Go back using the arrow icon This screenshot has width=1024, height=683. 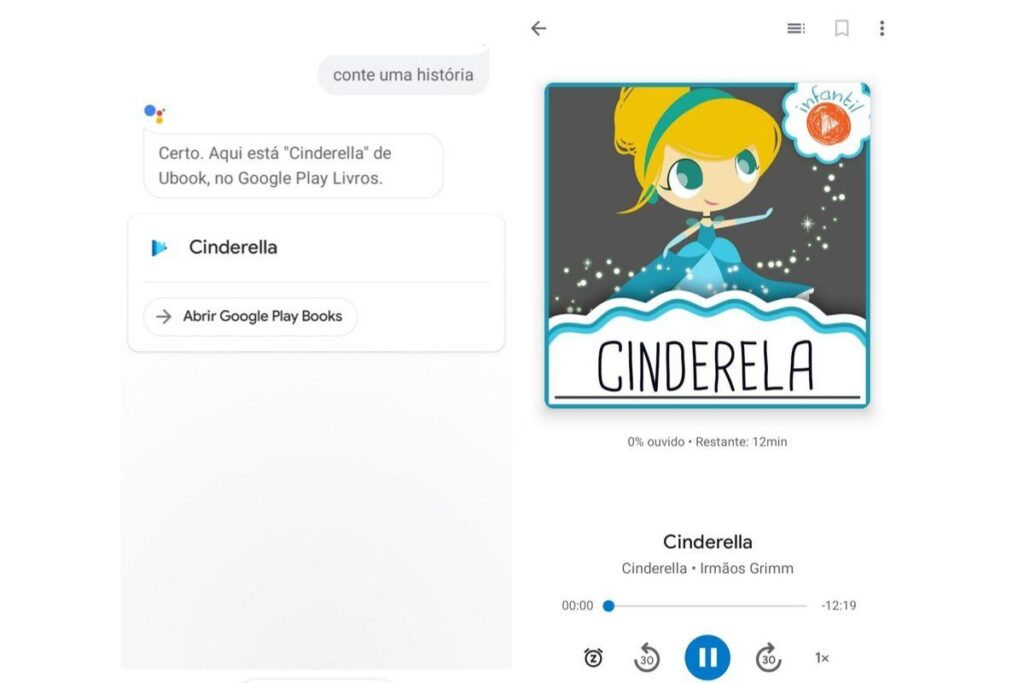tap(539, 28)
